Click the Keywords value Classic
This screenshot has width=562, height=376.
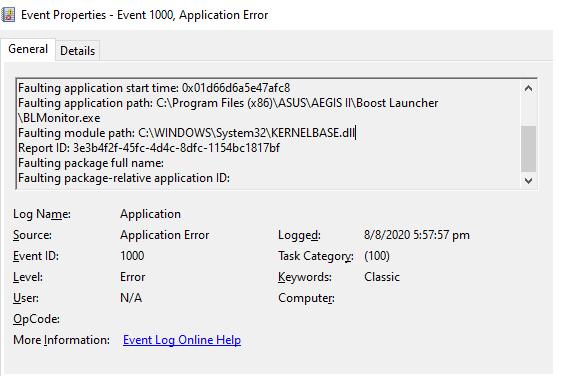(x=382, y=277)
